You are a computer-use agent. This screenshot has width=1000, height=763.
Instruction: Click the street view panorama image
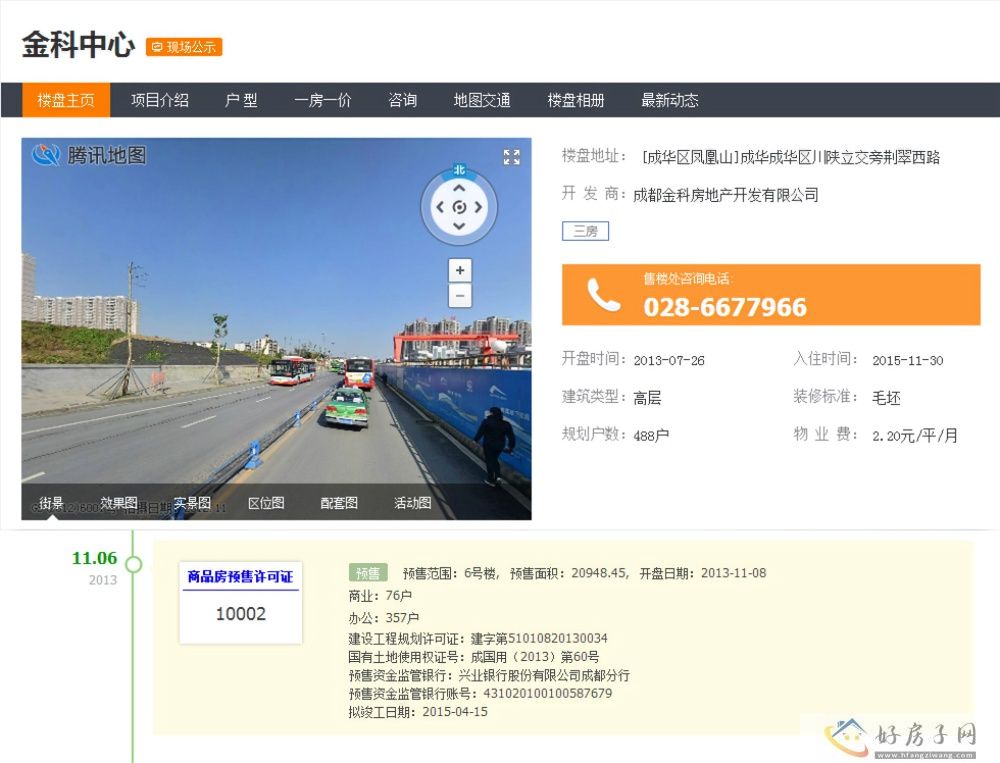pyautogui.click(x=276, y=329)
